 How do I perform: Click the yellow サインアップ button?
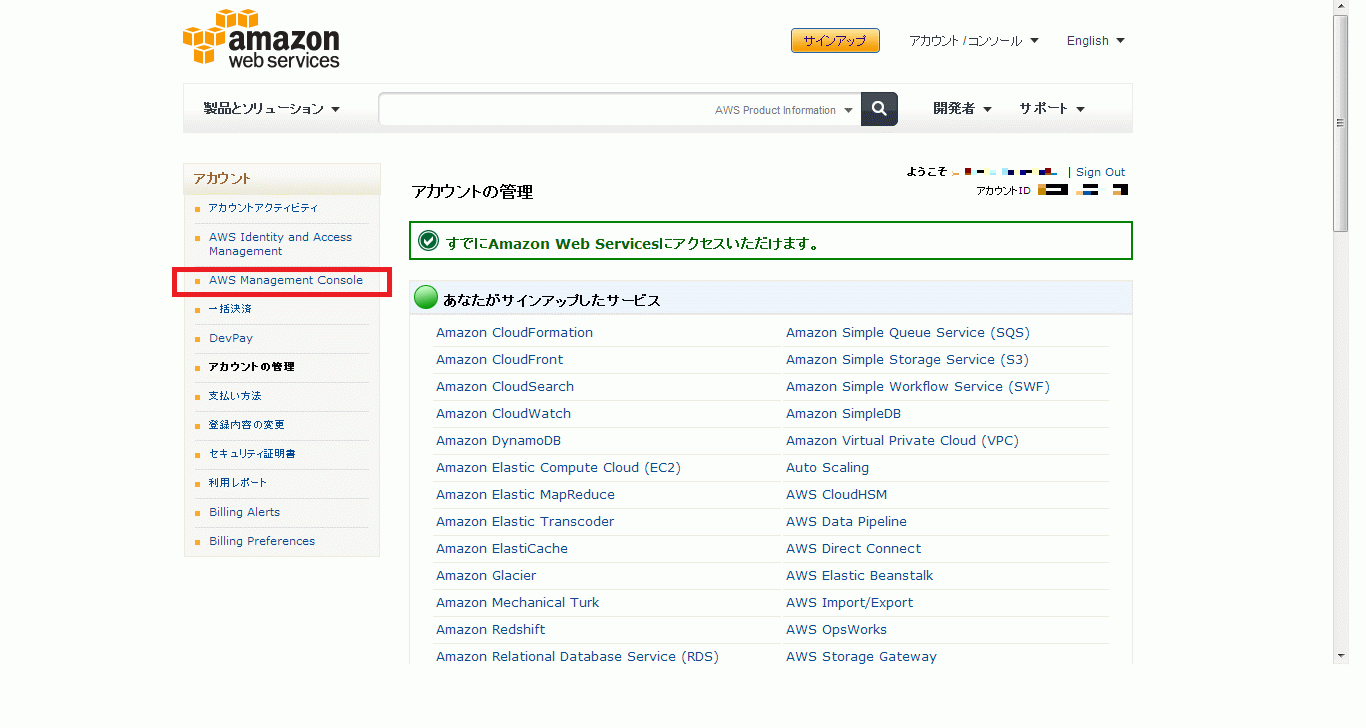tap(835, 41)
